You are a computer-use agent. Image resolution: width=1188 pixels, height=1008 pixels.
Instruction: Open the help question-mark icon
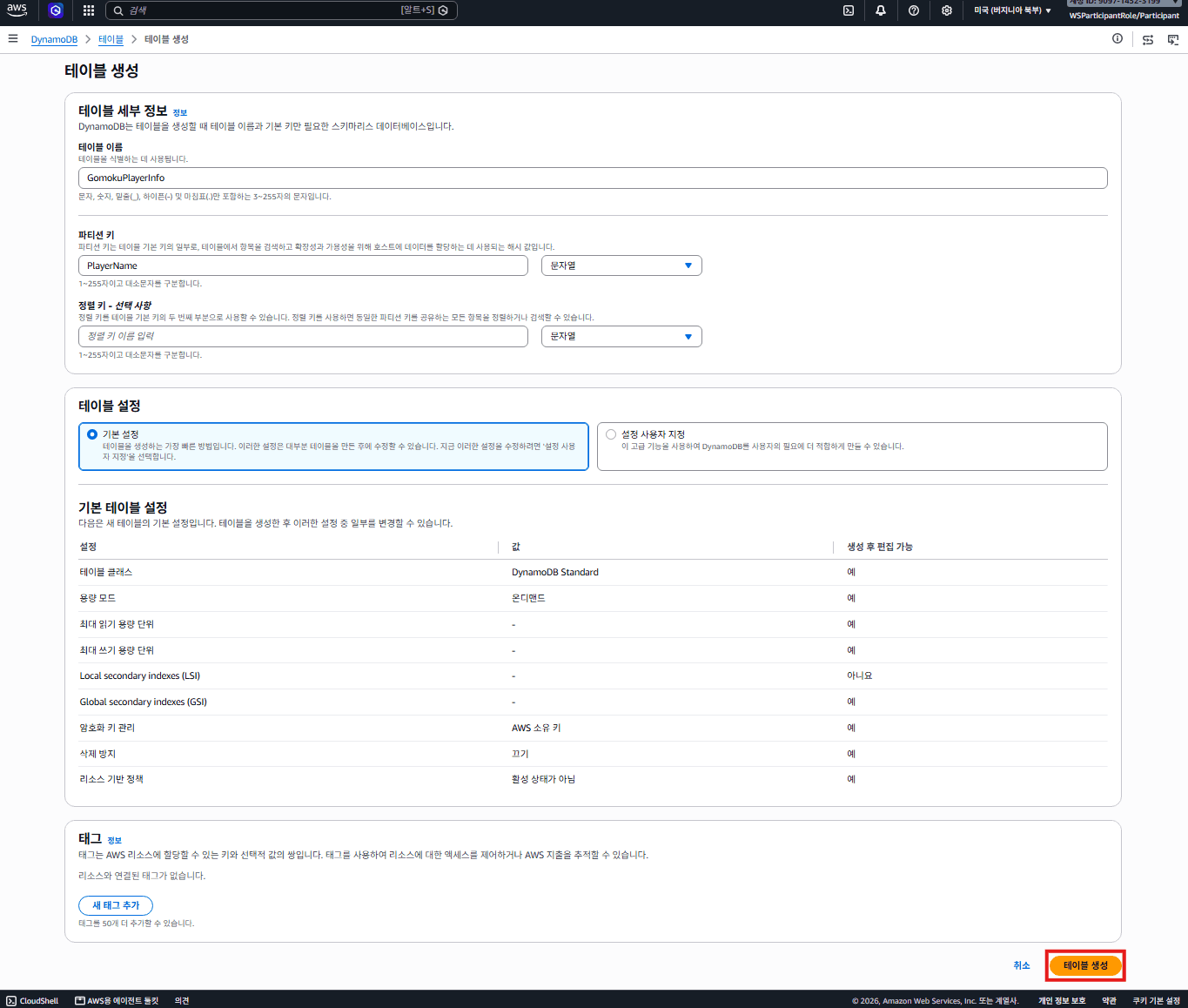[x=914, y=10]
